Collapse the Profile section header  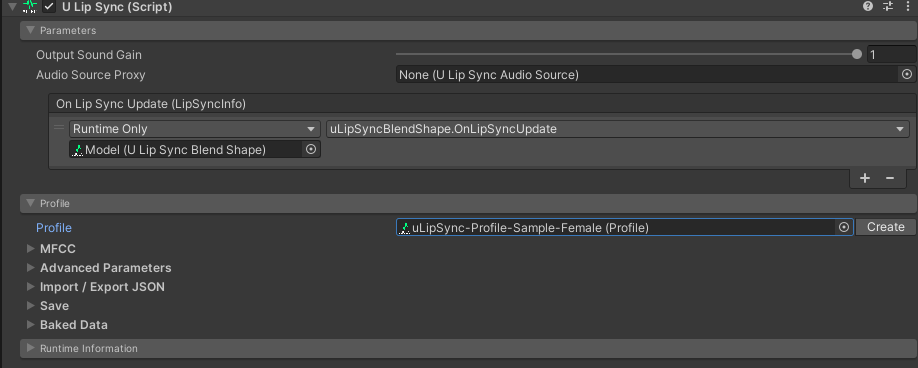(x=468, y=204)
